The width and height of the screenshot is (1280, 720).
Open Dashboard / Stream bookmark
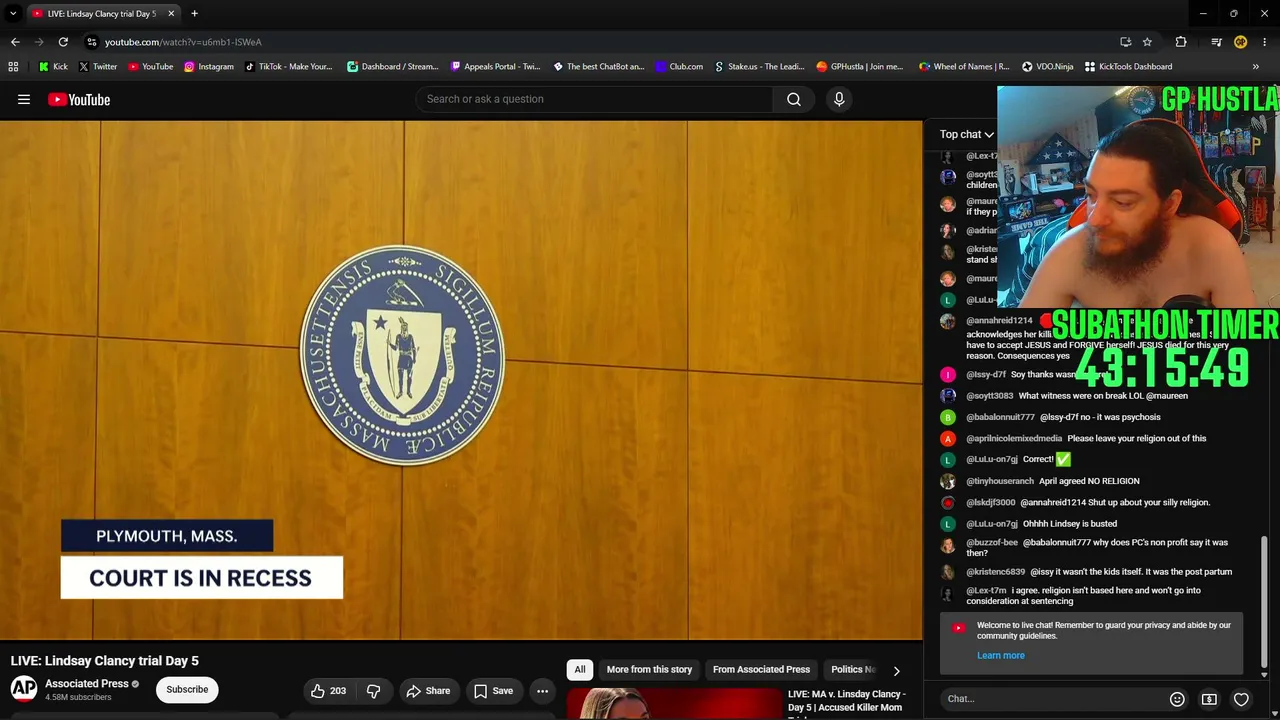pyautogui.click(x=392, y=67)
